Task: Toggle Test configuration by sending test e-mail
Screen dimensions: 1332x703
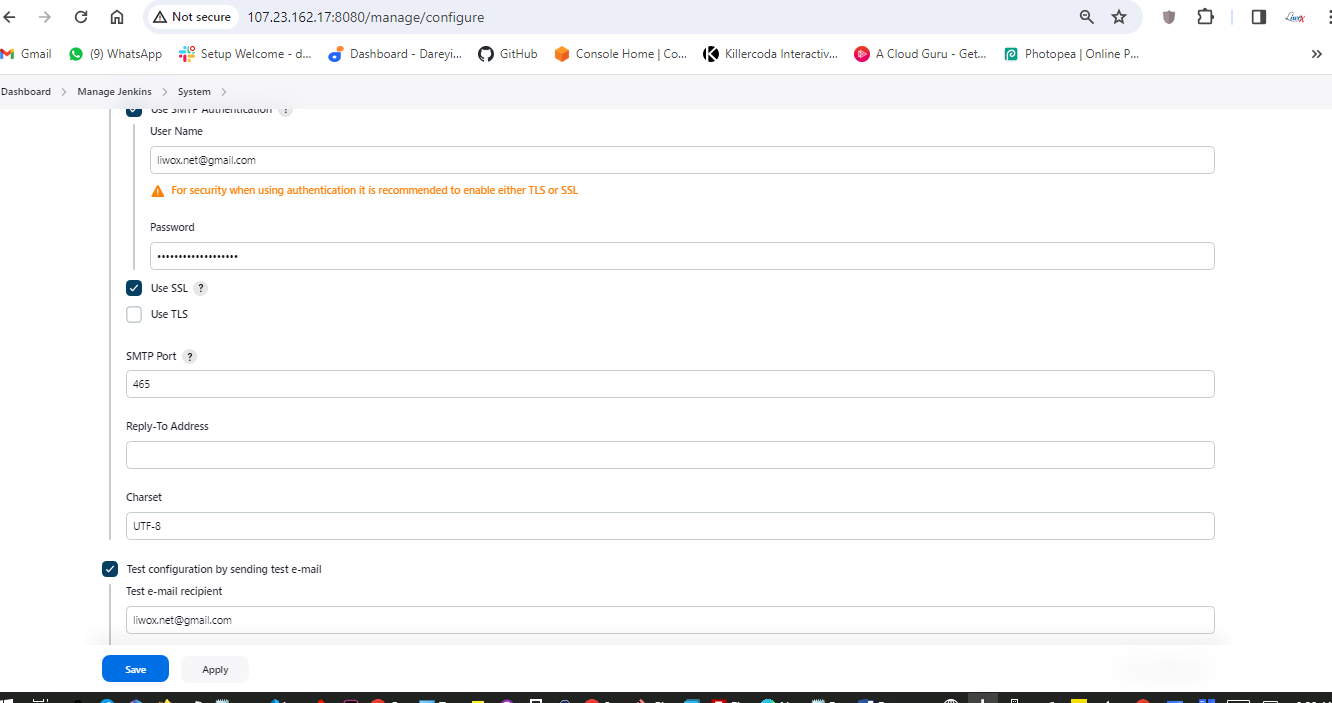Action: pos(110,569)
